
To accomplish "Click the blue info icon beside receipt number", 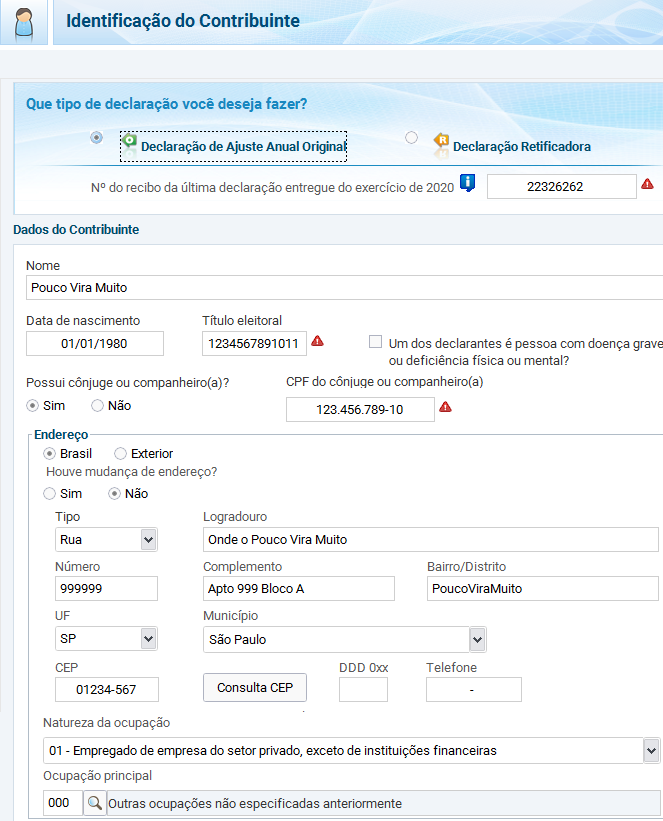I will click(x=467, y=184).
